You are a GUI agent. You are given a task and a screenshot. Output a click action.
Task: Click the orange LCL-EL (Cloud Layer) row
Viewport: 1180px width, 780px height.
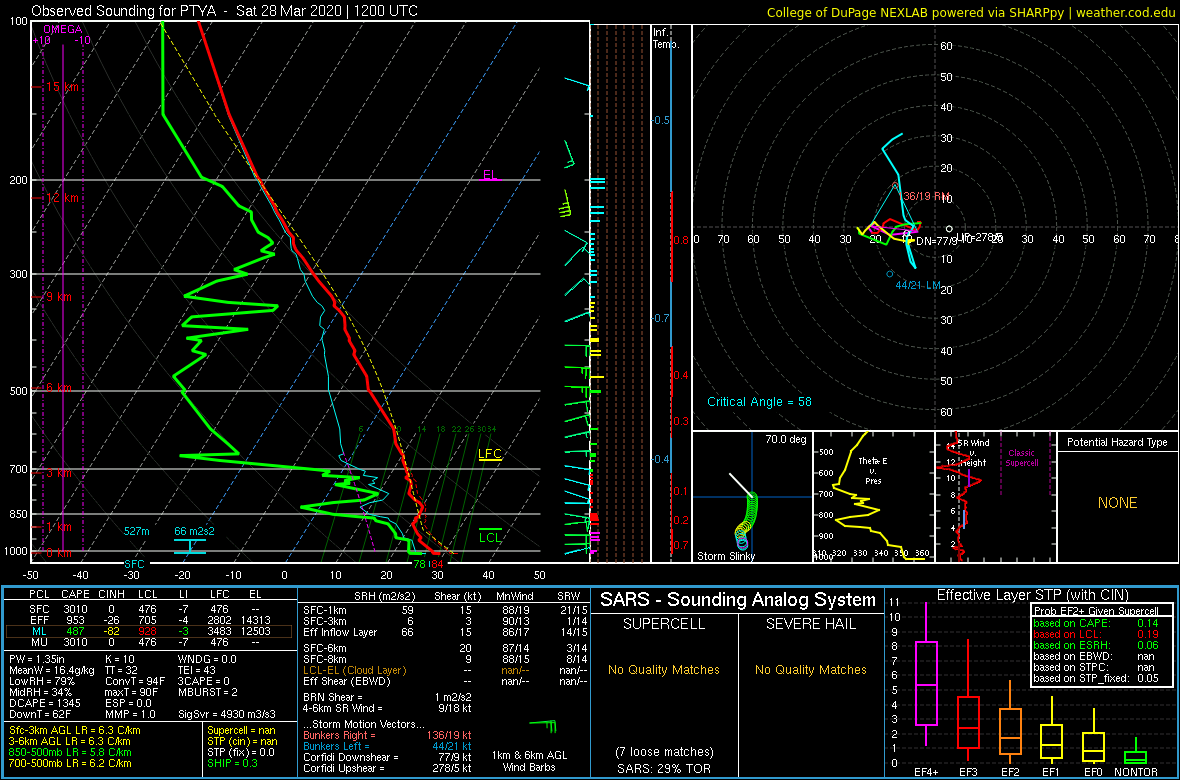click(444, 669)
